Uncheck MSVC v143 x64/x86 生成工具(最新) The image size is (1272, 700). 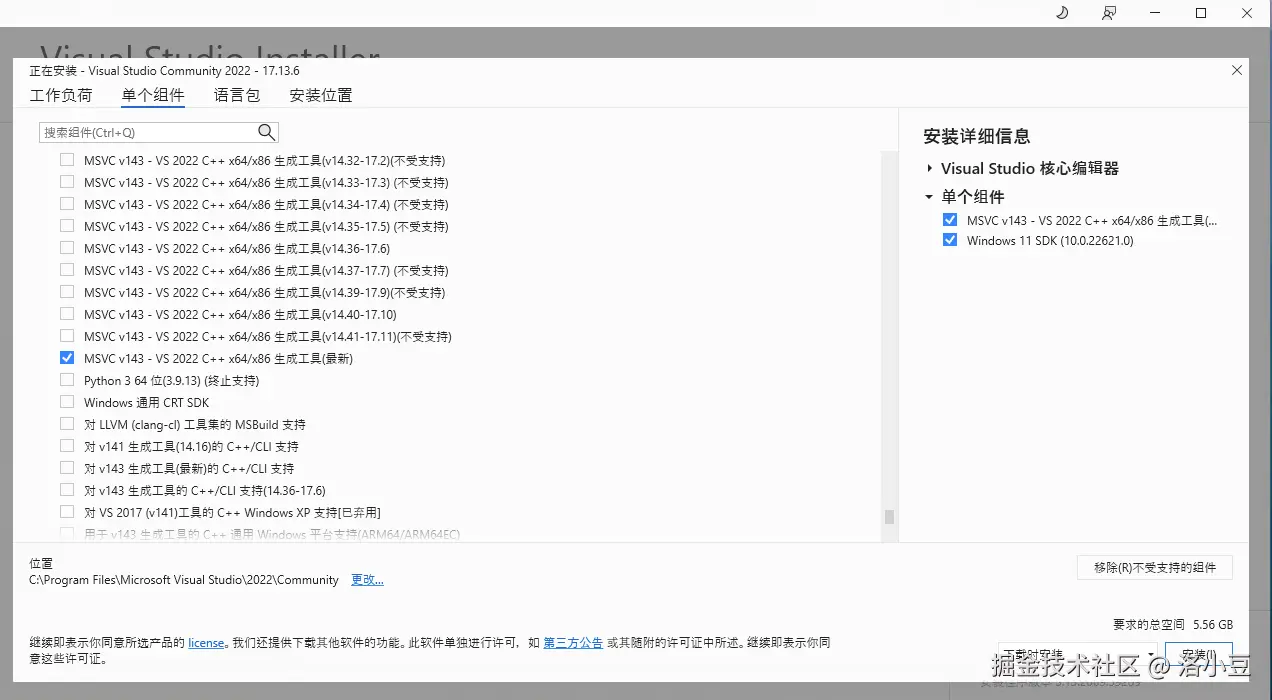66,357
